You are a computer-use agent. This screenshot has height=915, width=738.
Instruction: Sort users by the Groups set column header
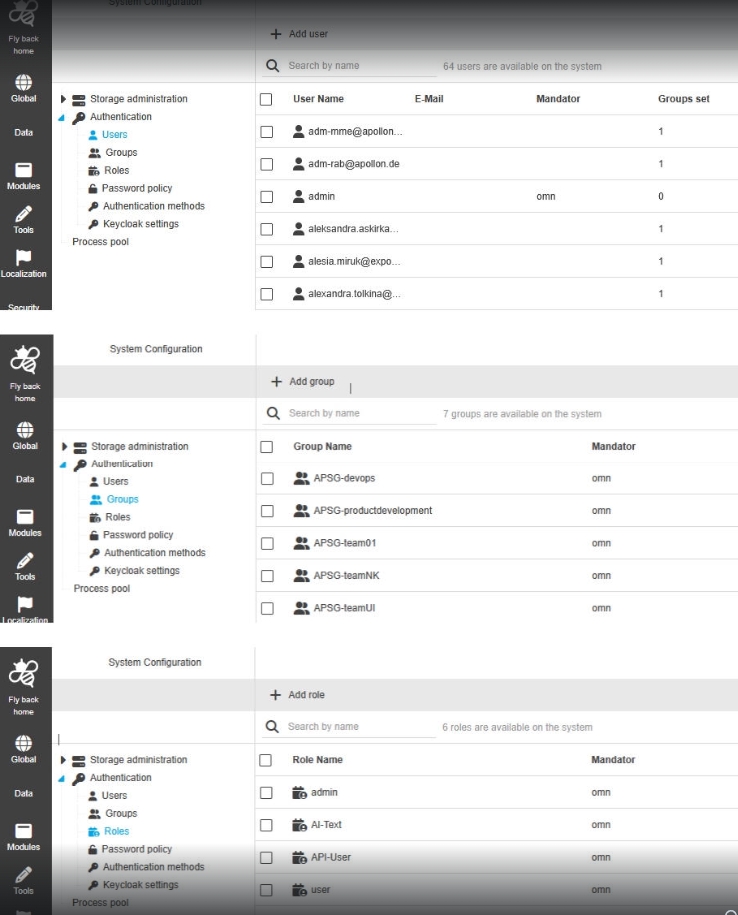683,99
